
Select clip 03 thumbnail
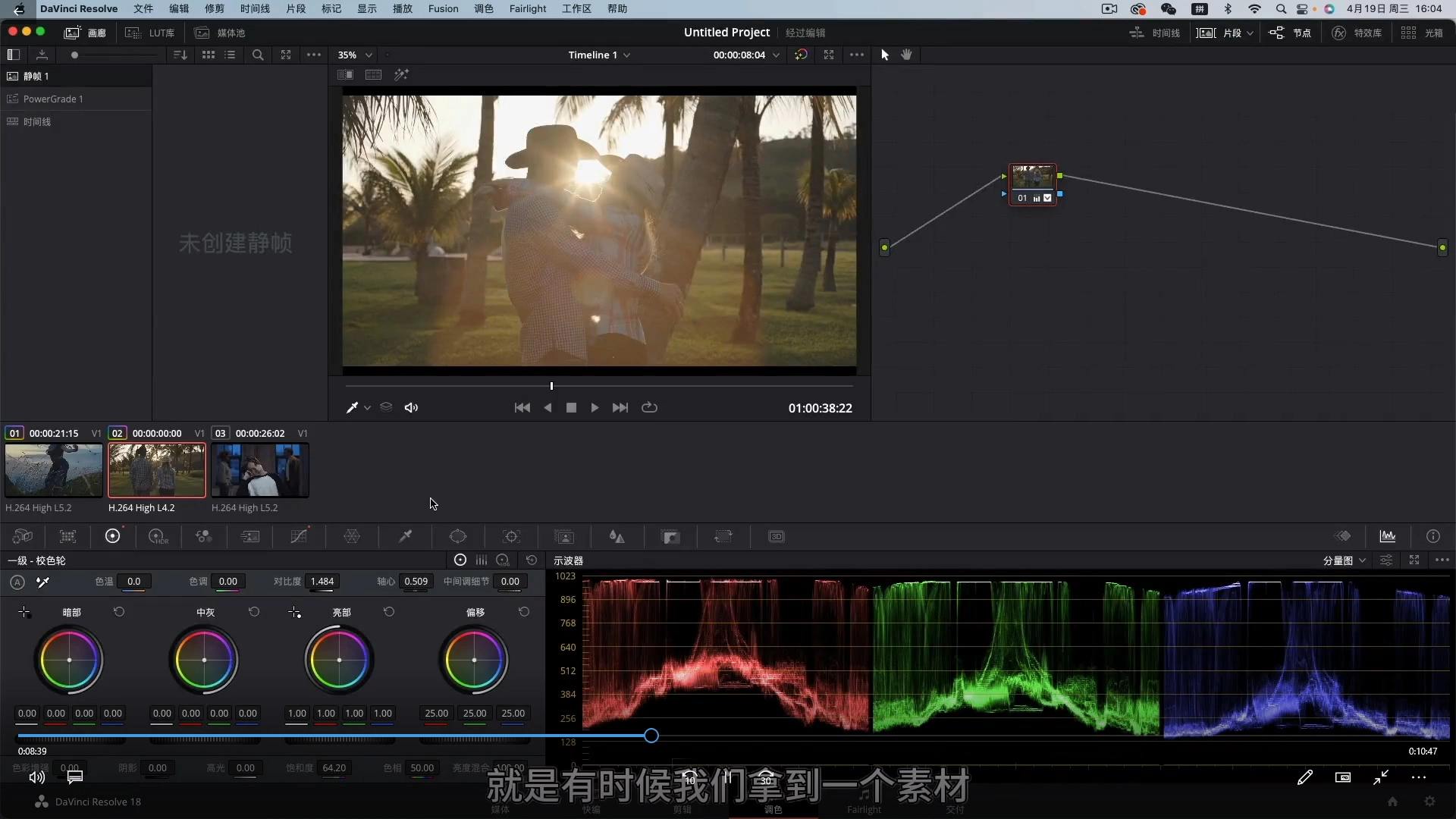[x=259, y=470]
